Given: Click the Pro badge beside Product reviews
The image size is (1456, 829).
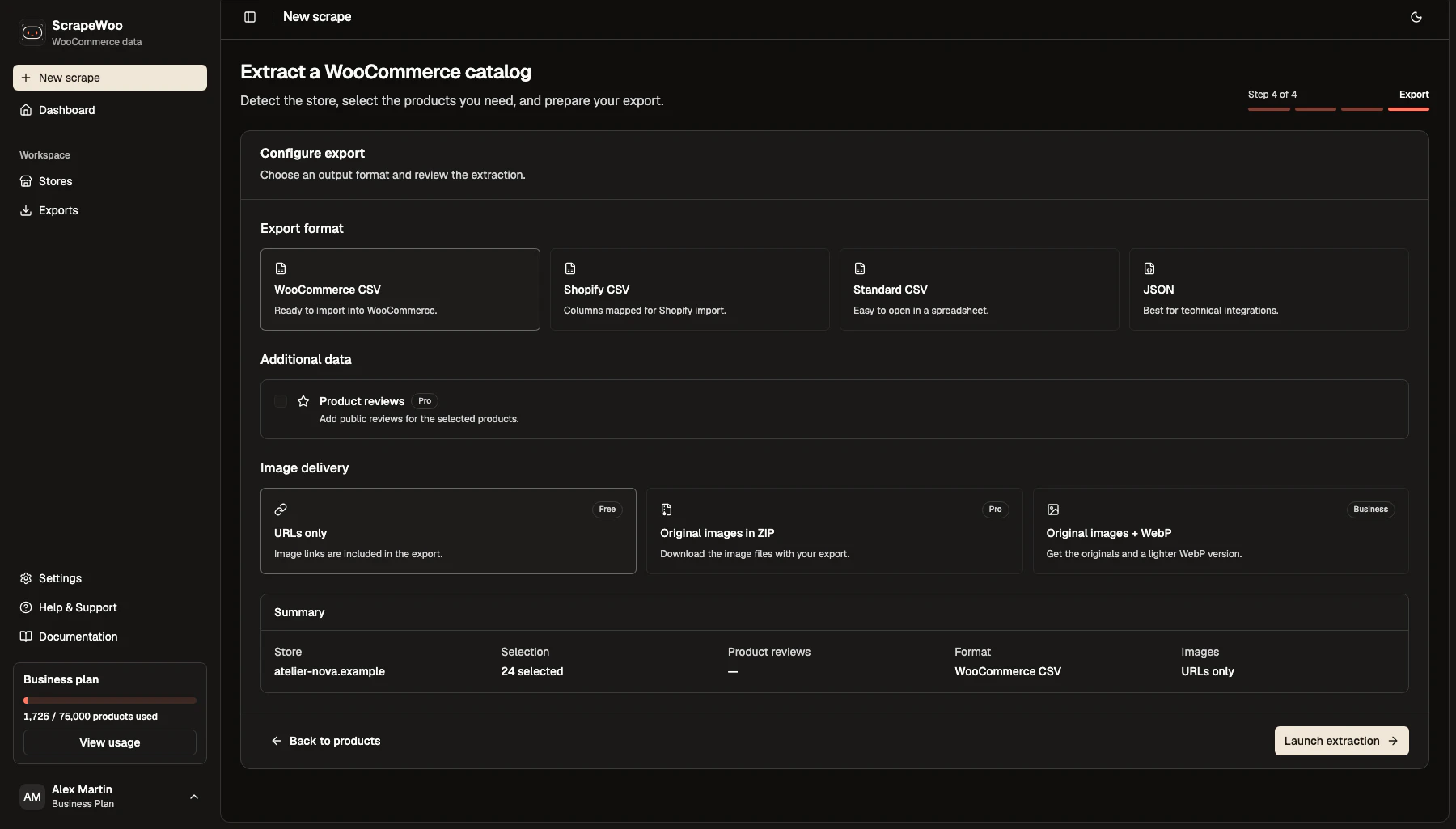Looking at the screenshot, I should point(425,401).
